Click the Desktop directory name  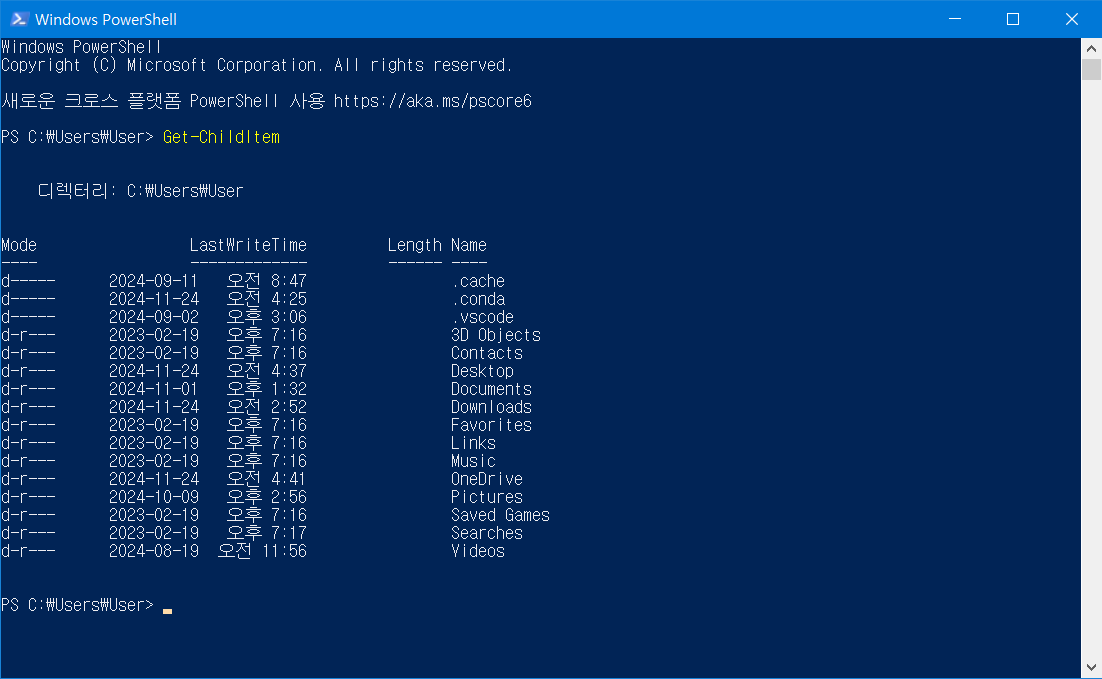482,371
